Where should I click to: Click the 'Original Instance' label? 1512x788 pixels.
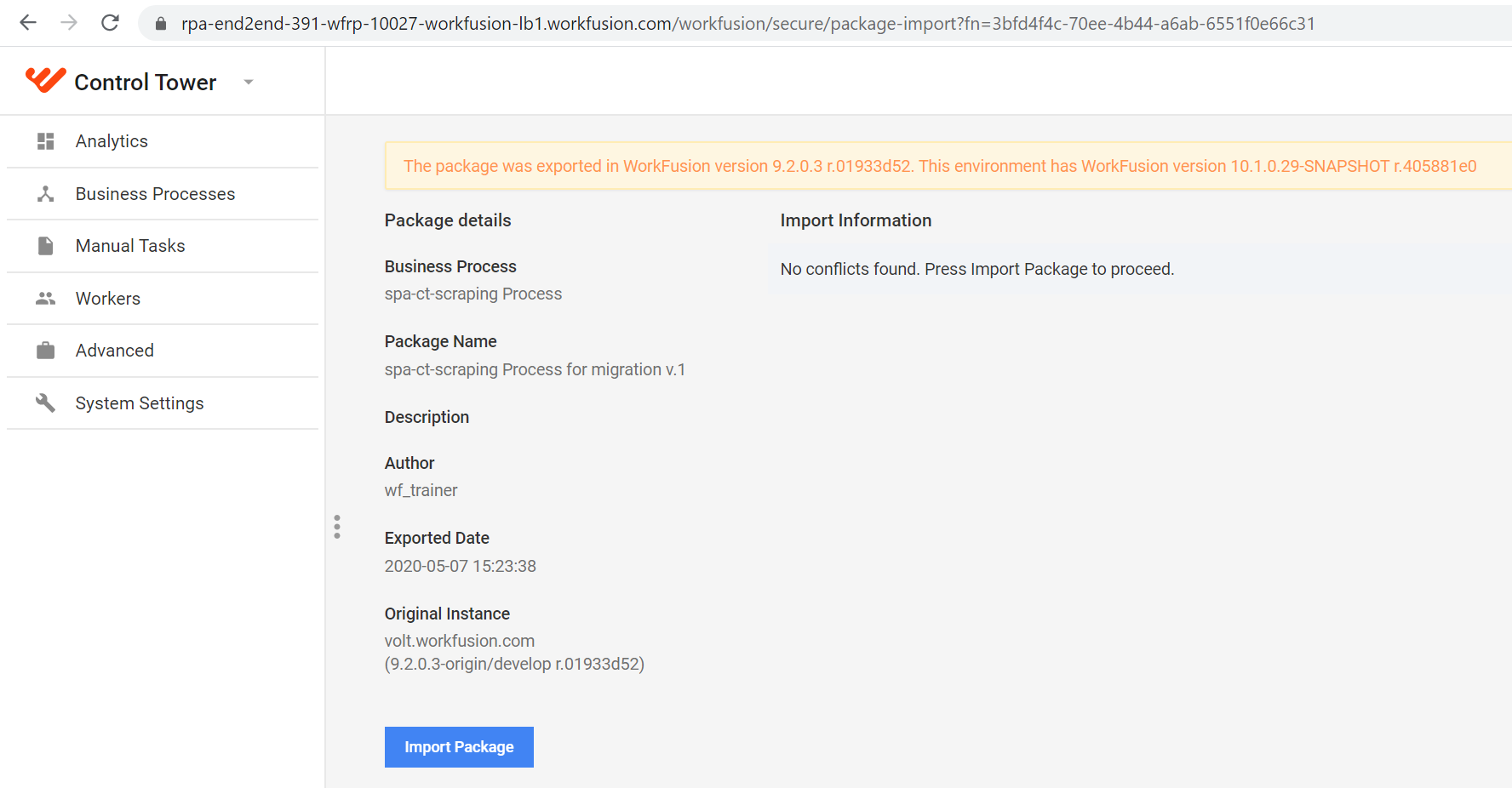point(447,614)
